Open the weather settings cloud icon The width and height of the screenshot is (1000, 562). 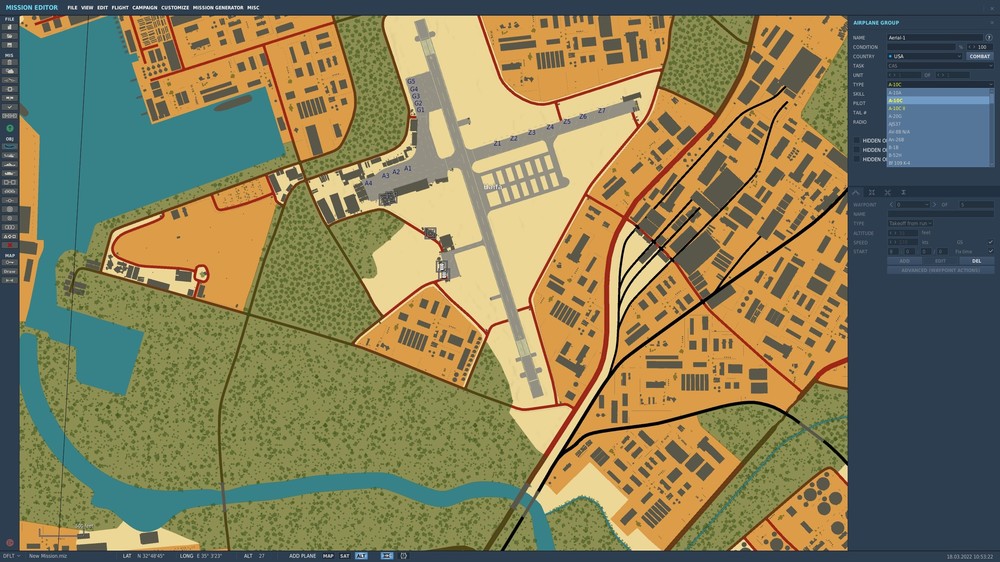pos(10,71)
